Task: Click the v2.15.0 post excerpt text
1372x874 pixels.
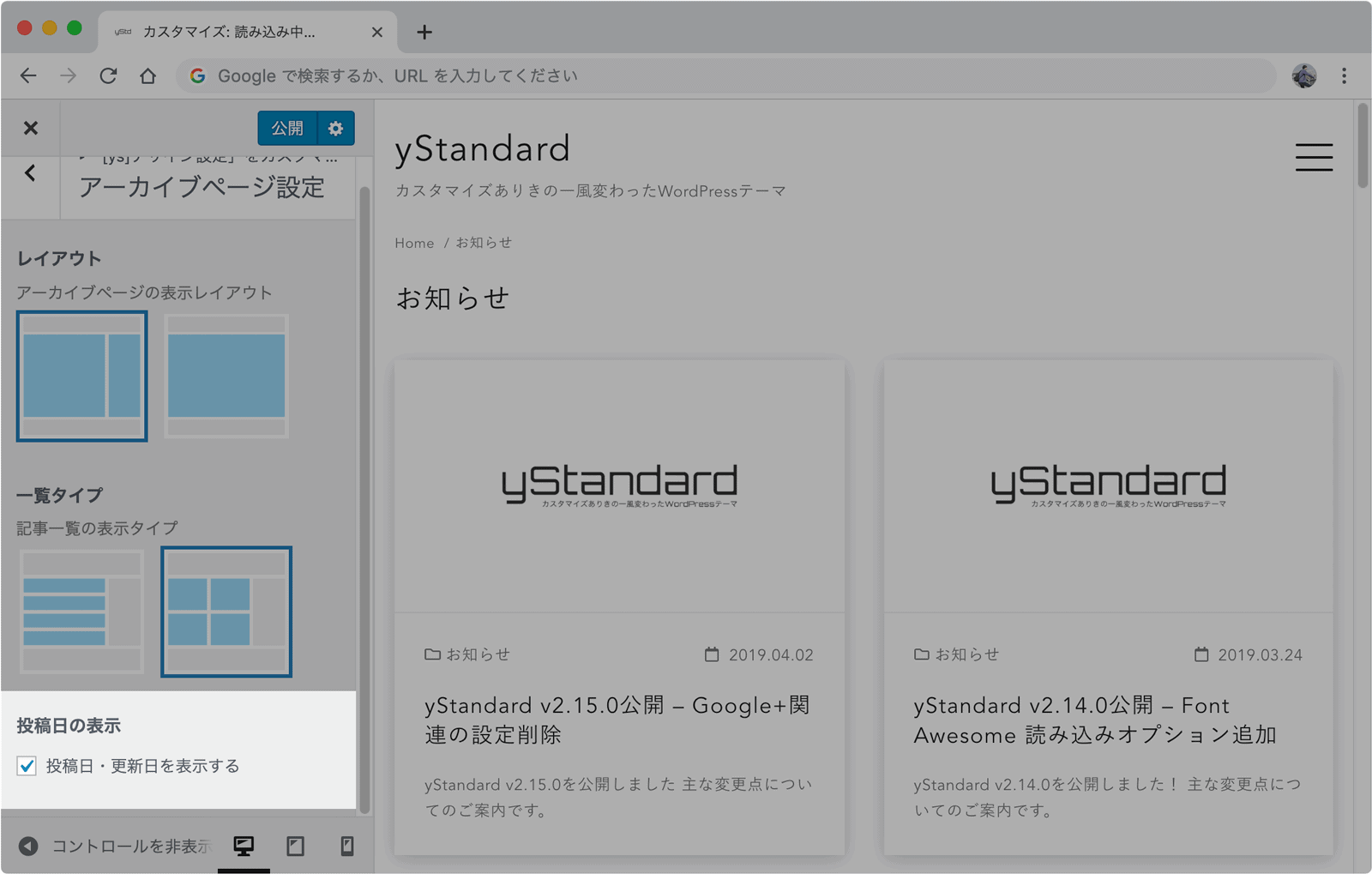Action: tap(617, 797)
